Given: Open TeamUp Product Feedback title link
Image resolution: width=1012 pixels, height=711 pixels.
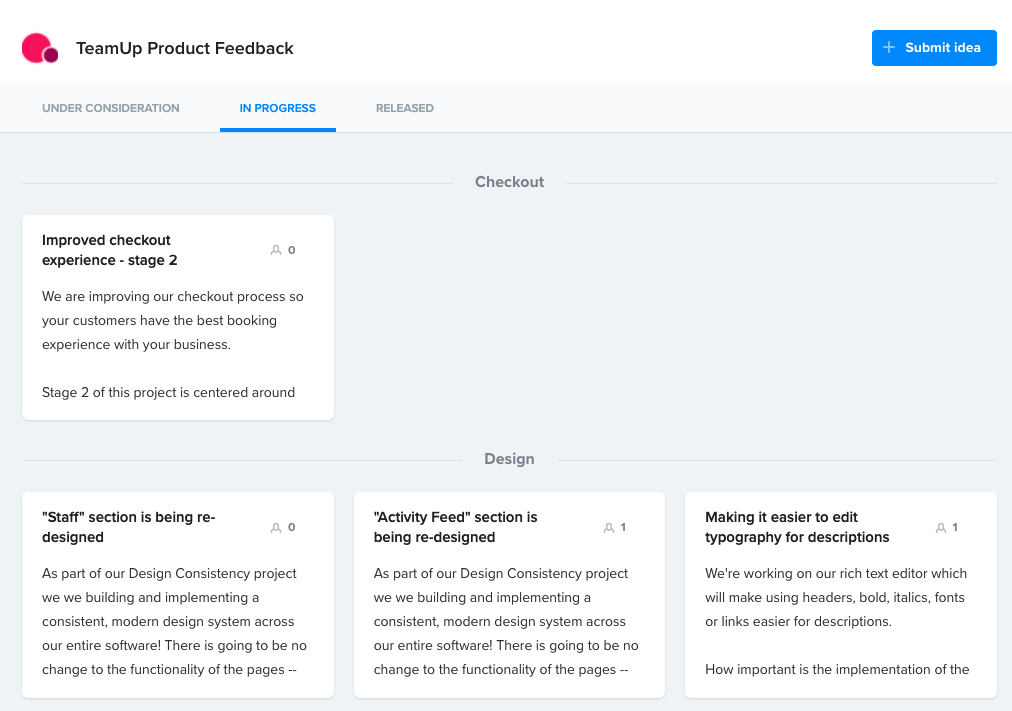Looking at the screenshot, I should tap(185, 48).
